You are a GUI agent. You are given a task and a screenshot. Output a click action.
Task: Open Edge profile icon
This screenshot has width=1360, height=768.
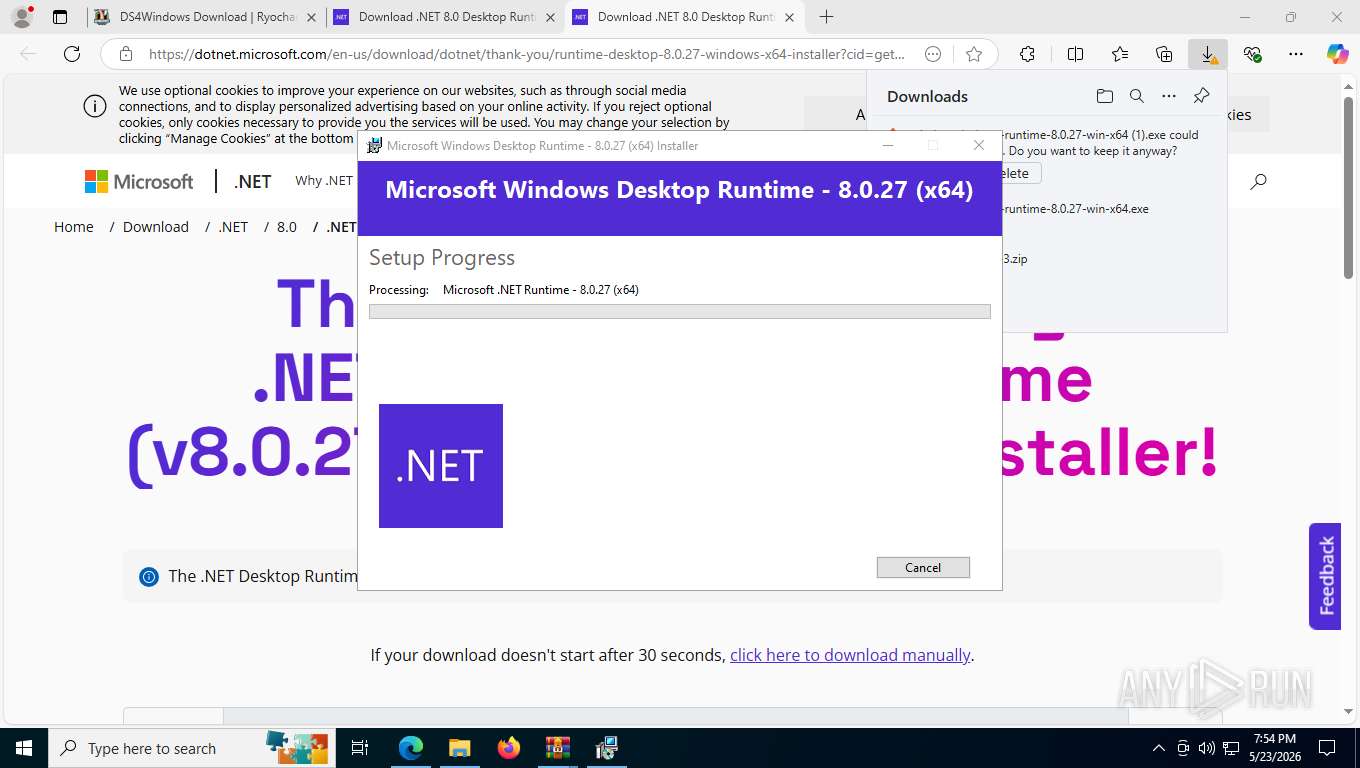tap(21, 17)
